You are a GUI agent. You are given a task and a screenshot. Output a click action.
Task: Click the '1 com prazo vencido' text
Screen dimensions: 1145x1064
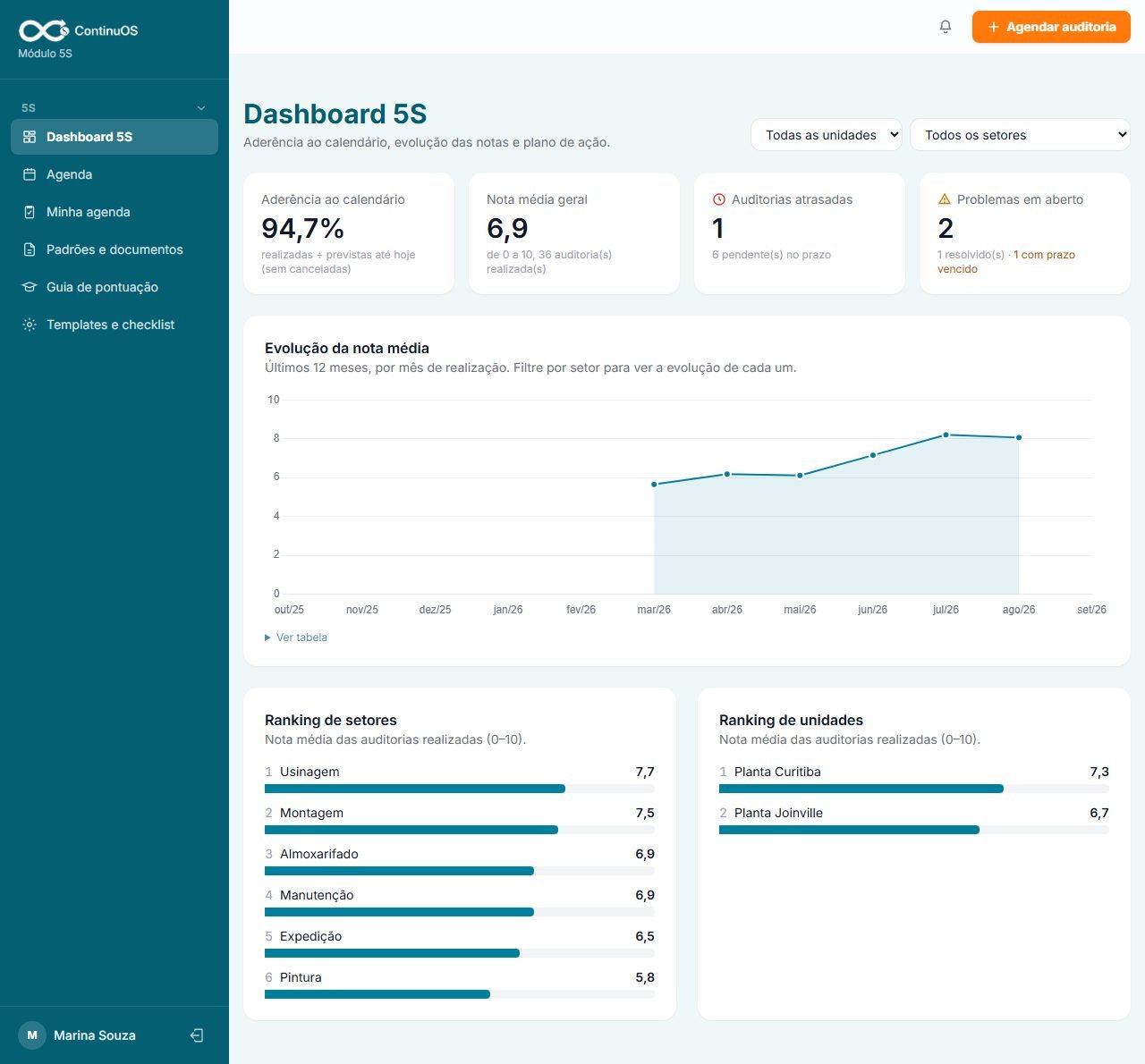point(1006,262)
